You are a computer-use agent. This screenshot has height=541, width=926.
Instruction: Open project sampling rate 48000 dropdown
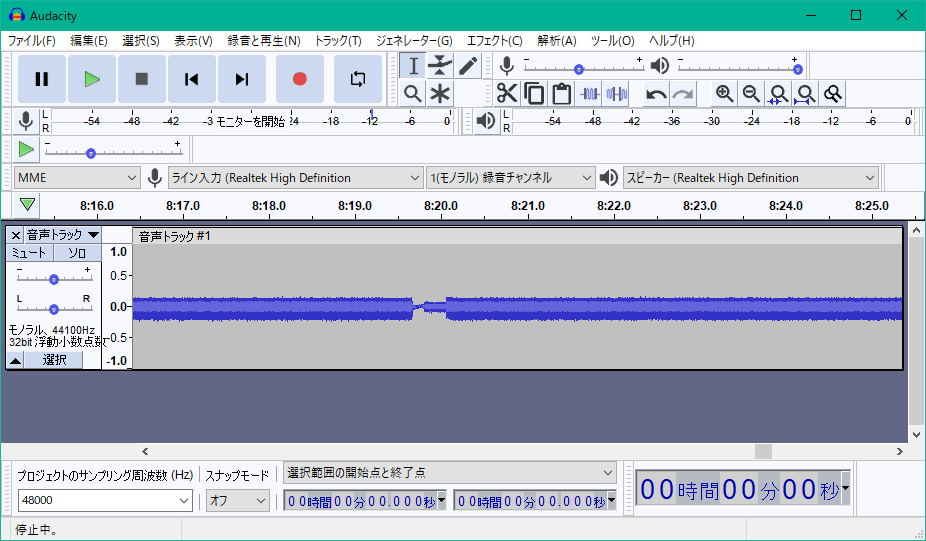pos(105,500)
